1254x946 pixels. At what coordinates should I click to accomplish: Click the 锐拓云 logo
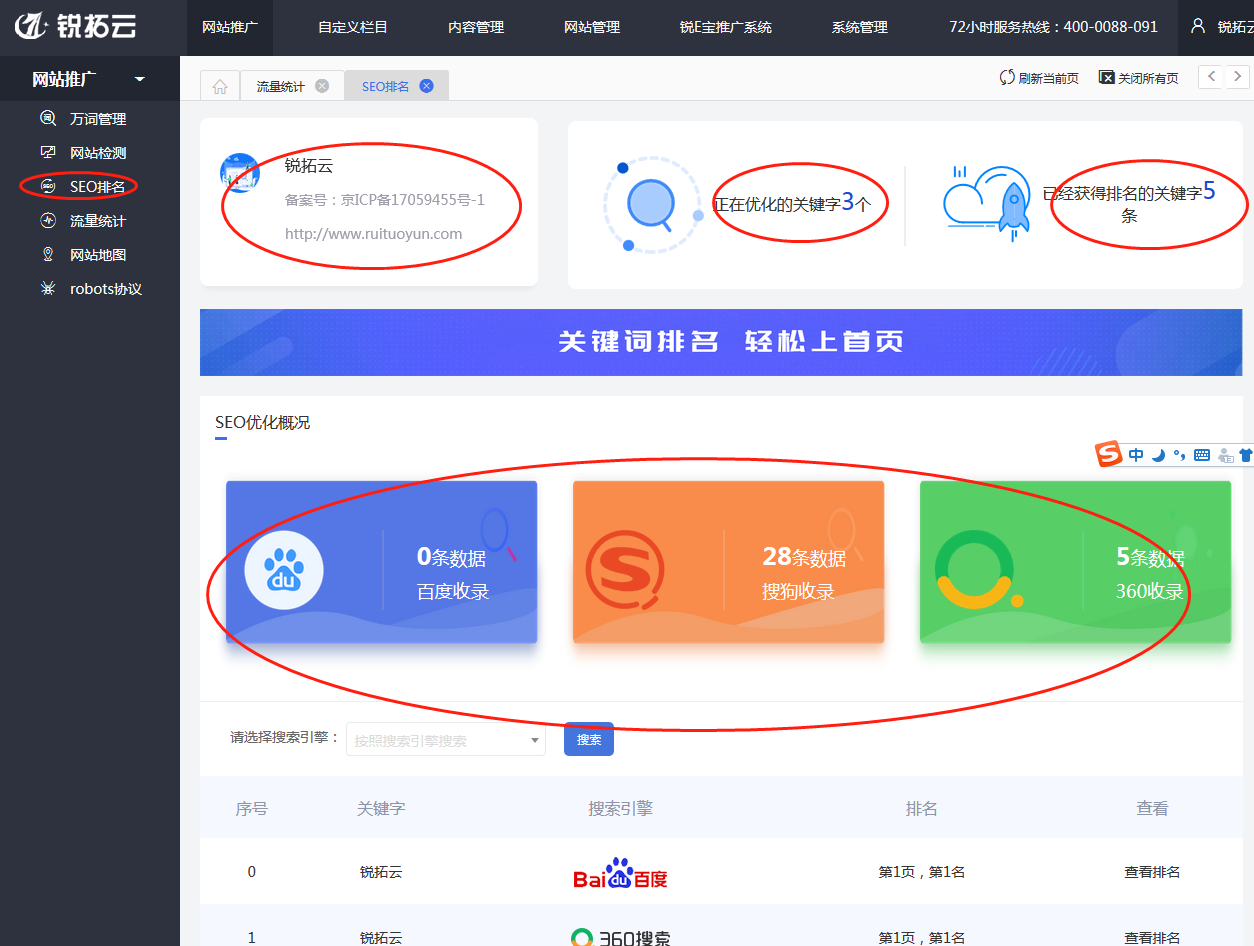[x=74, y=26]
